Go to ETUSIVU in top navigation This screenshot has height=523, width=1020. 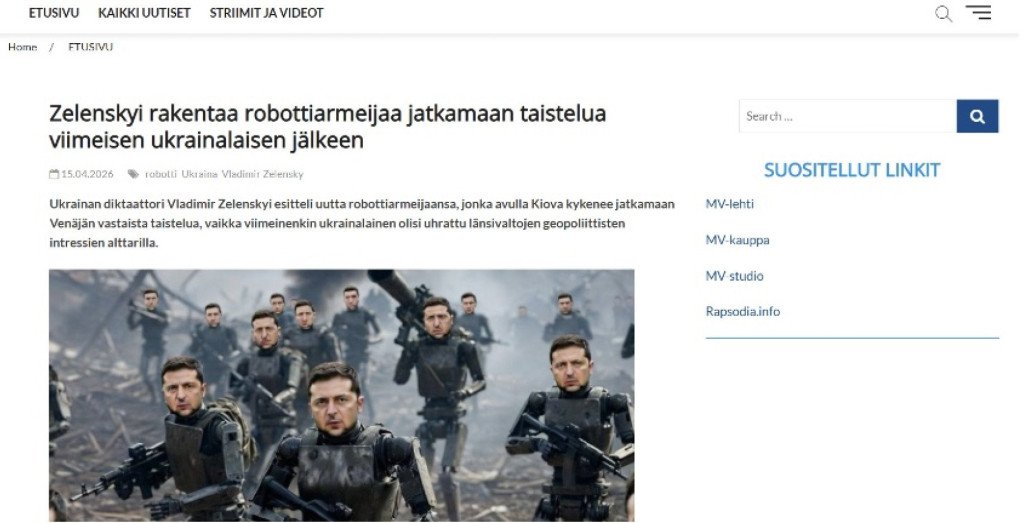(54, 13)
